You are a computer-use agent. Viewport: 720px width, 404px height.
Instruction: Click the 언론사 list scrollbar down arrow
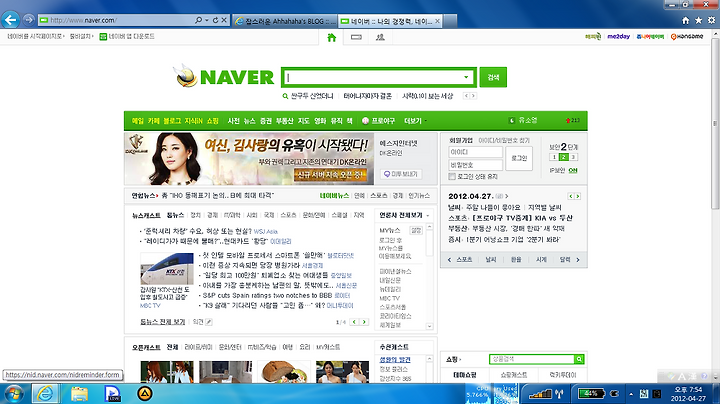pos(430,326)
